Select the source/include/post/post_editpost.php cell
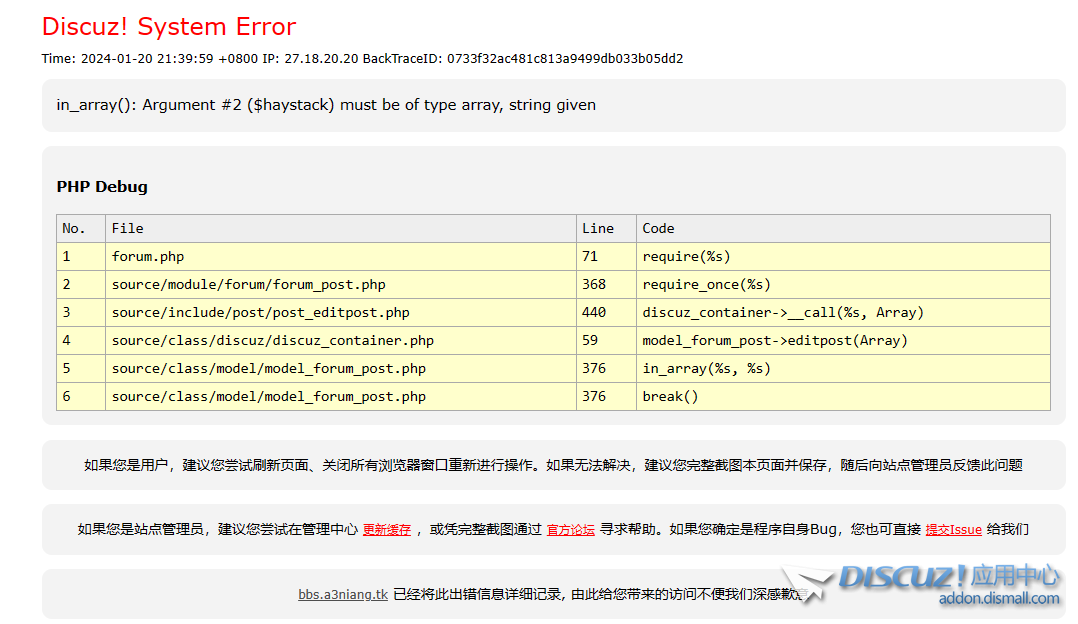The image size is (1078, 624). [340, 312]
